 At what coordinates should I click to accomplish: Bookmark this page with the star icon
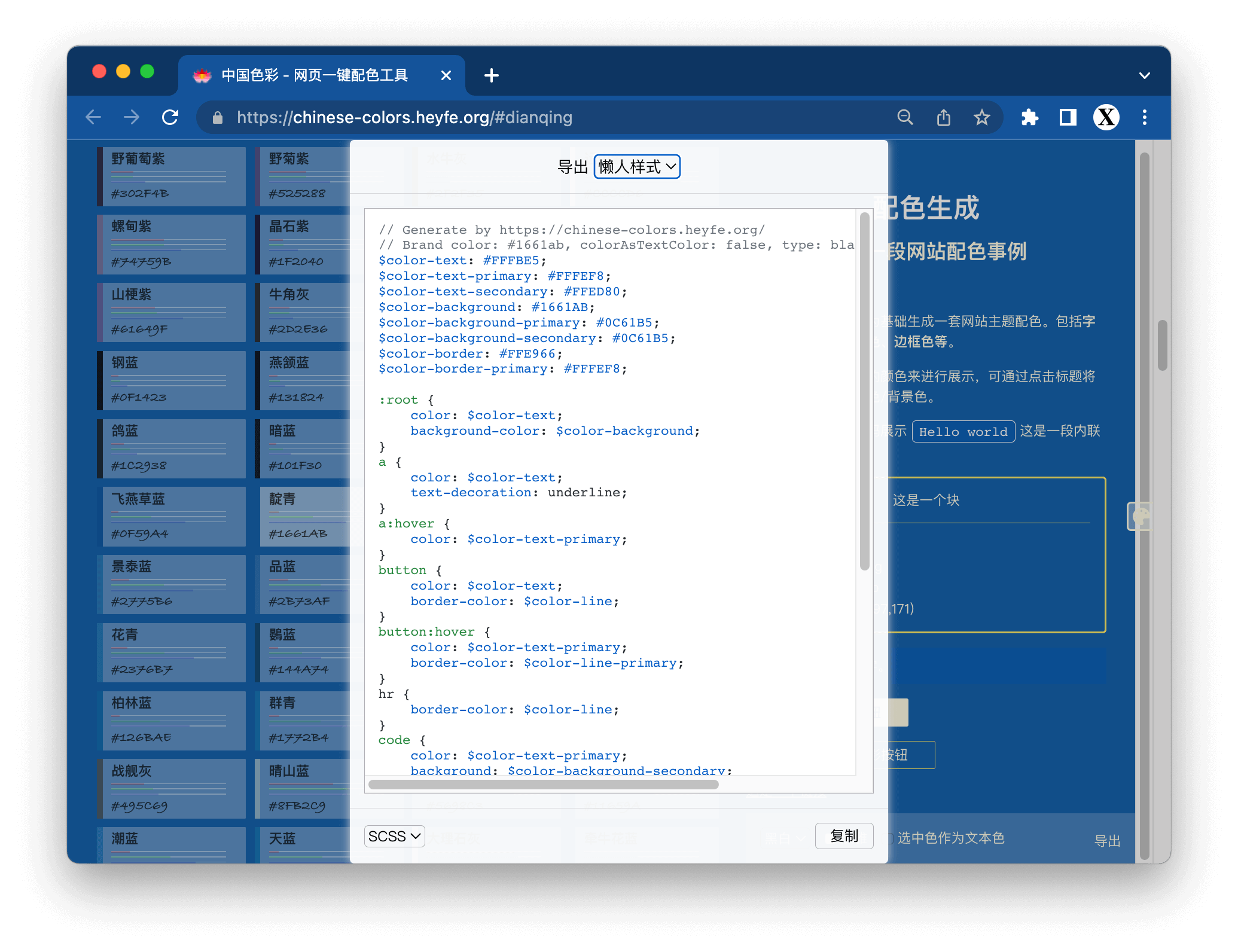tap(981, 117)
